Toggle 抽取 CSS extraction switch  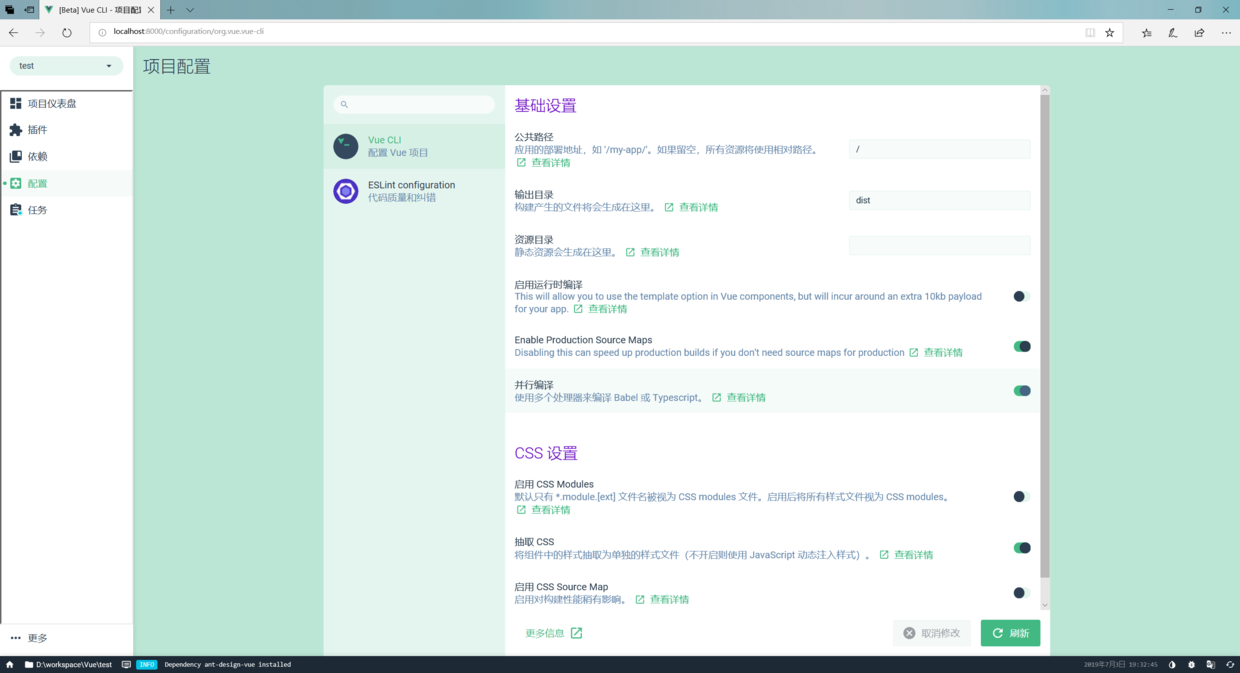coord(1021,547)
